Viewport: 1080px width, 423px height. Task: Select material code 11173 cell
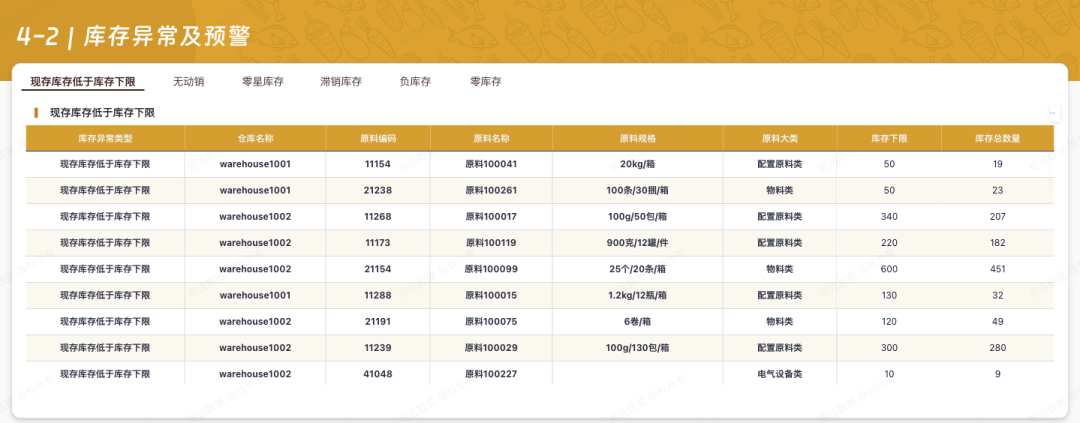pos(378,243)
